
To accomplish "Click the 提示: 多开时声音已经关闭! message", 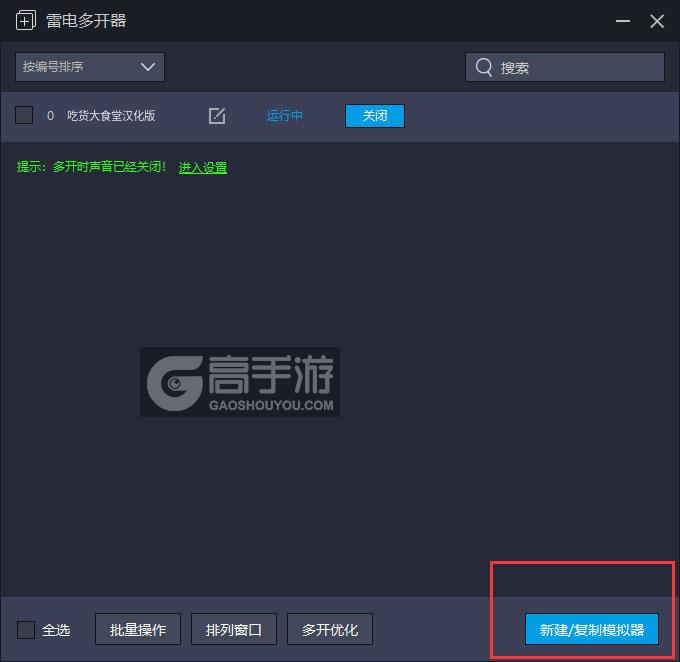I will click(91, 167).
